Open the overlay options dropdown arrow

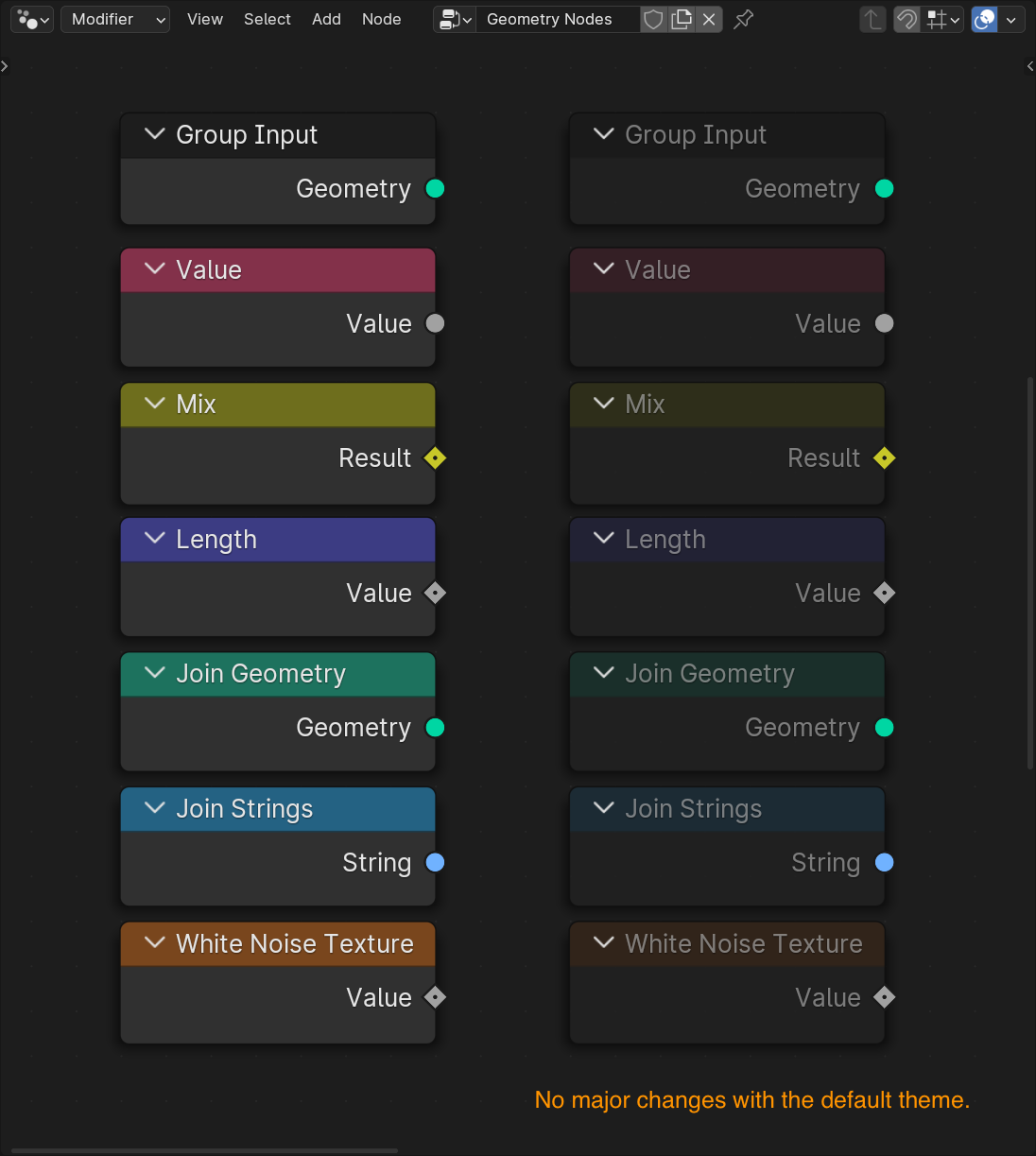click(x=1011, y=19)
